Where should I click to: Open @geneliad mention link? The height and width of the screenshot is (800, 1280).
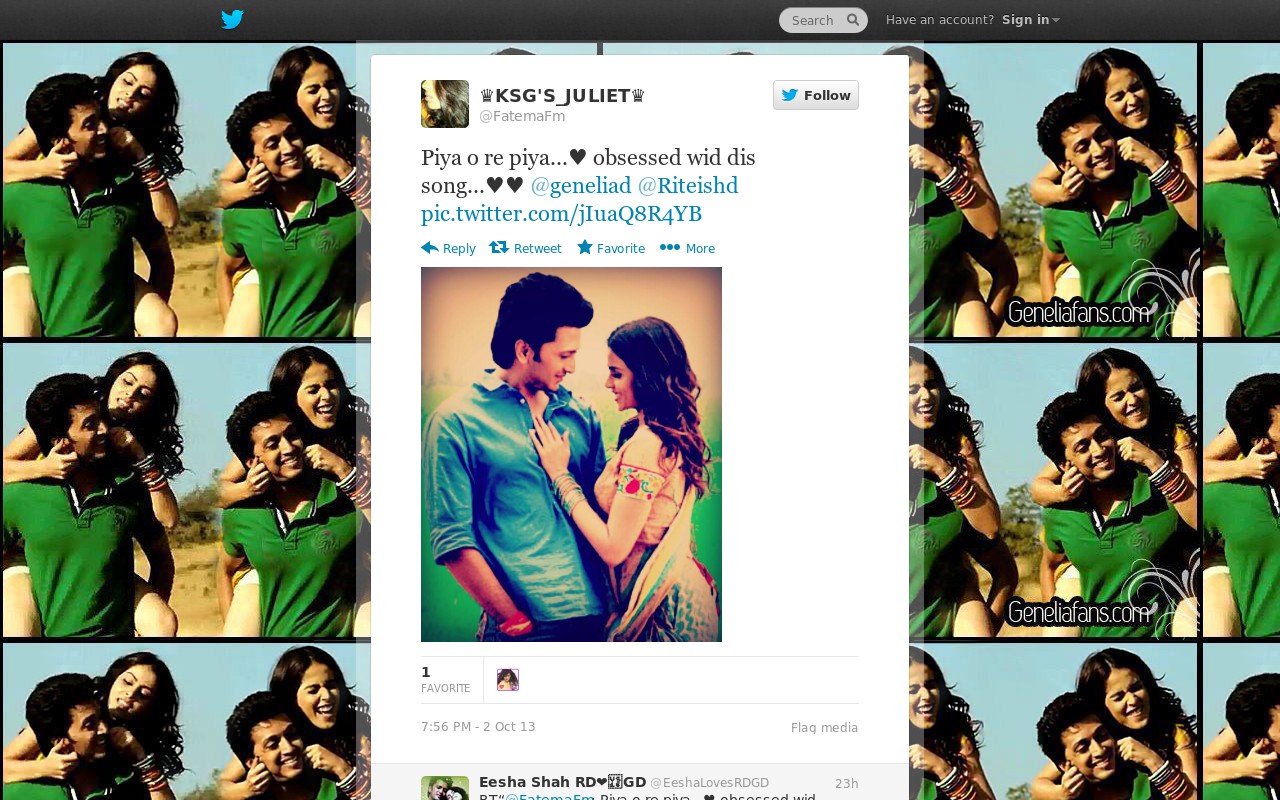tap(581, 186)
